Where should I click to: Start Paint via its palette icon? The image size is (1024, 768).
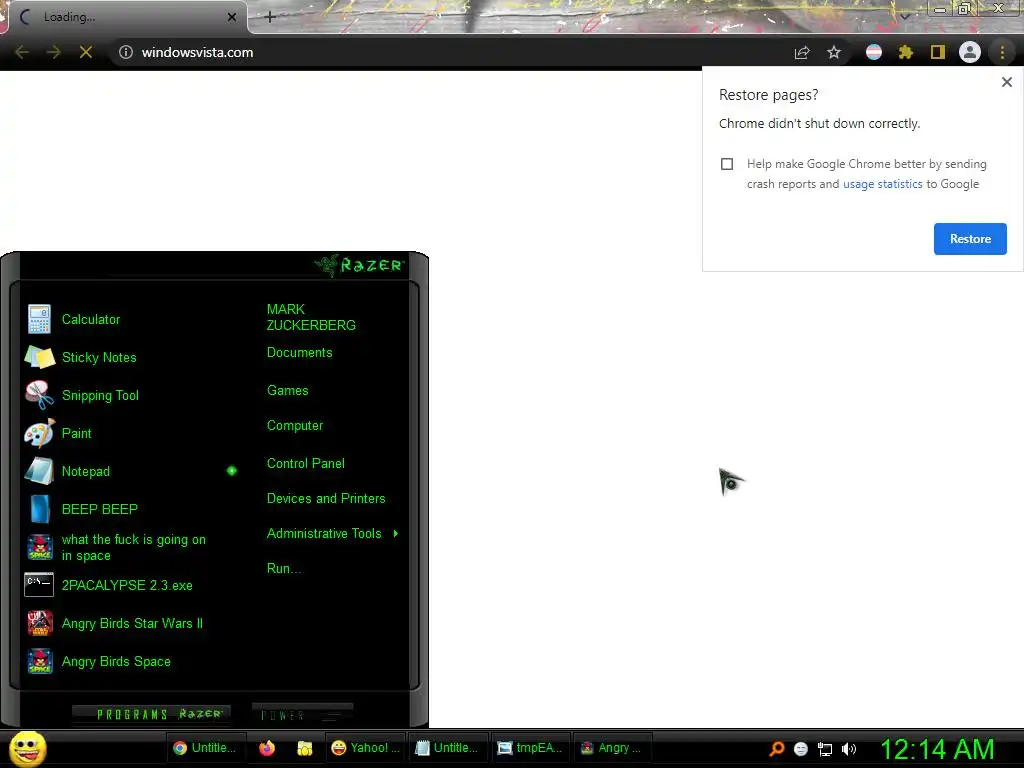pyautogui.click(x=39, y=433)
